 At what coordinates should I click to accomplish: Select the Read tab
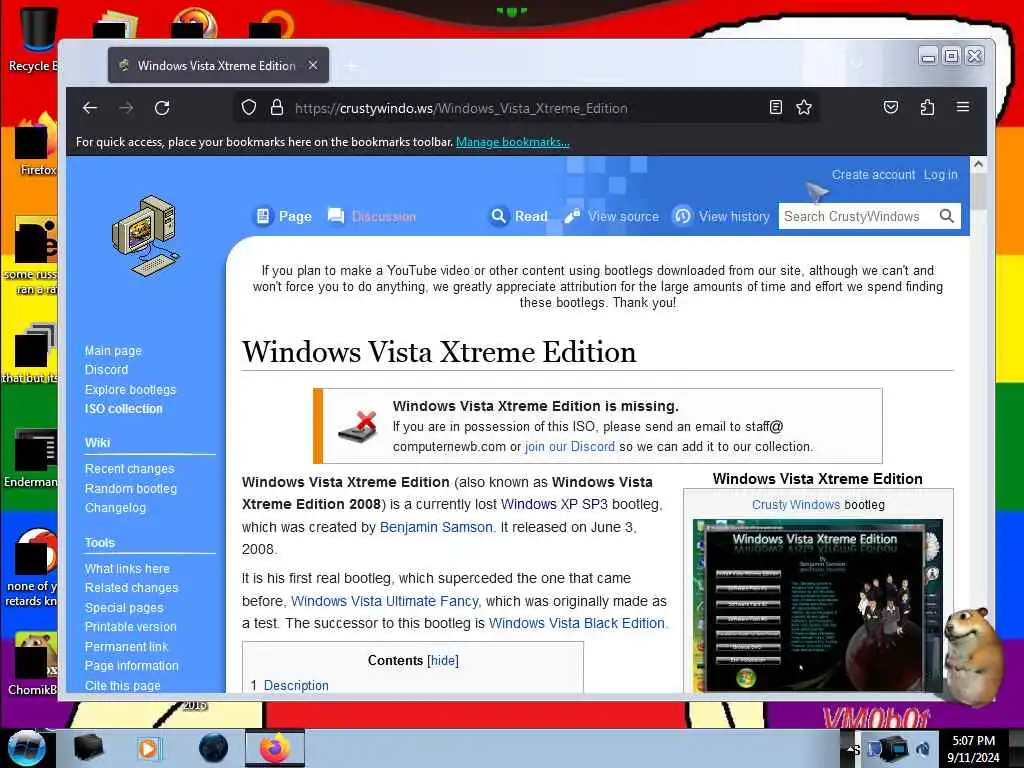pyautogui.click(x=519, y=216)
